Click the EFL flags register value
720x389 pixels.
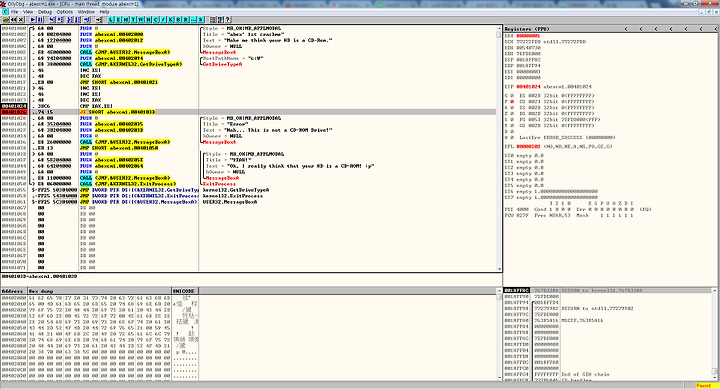click(x=528, y=147)
